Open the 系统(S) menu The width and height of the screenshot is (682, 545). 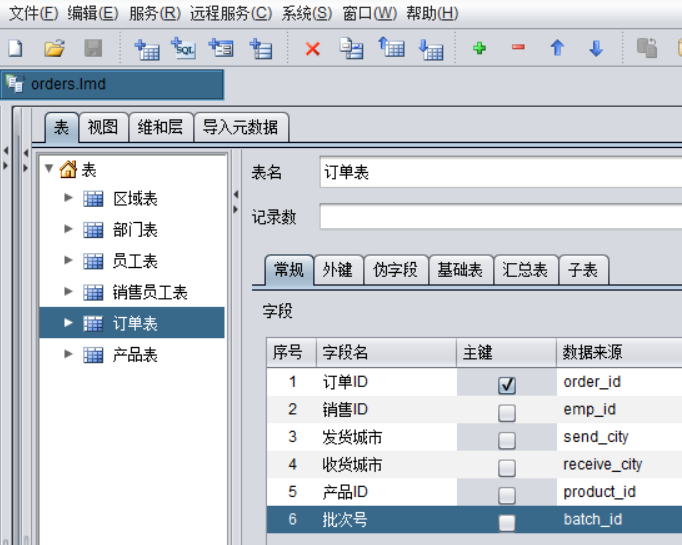[x=307, y=13]
